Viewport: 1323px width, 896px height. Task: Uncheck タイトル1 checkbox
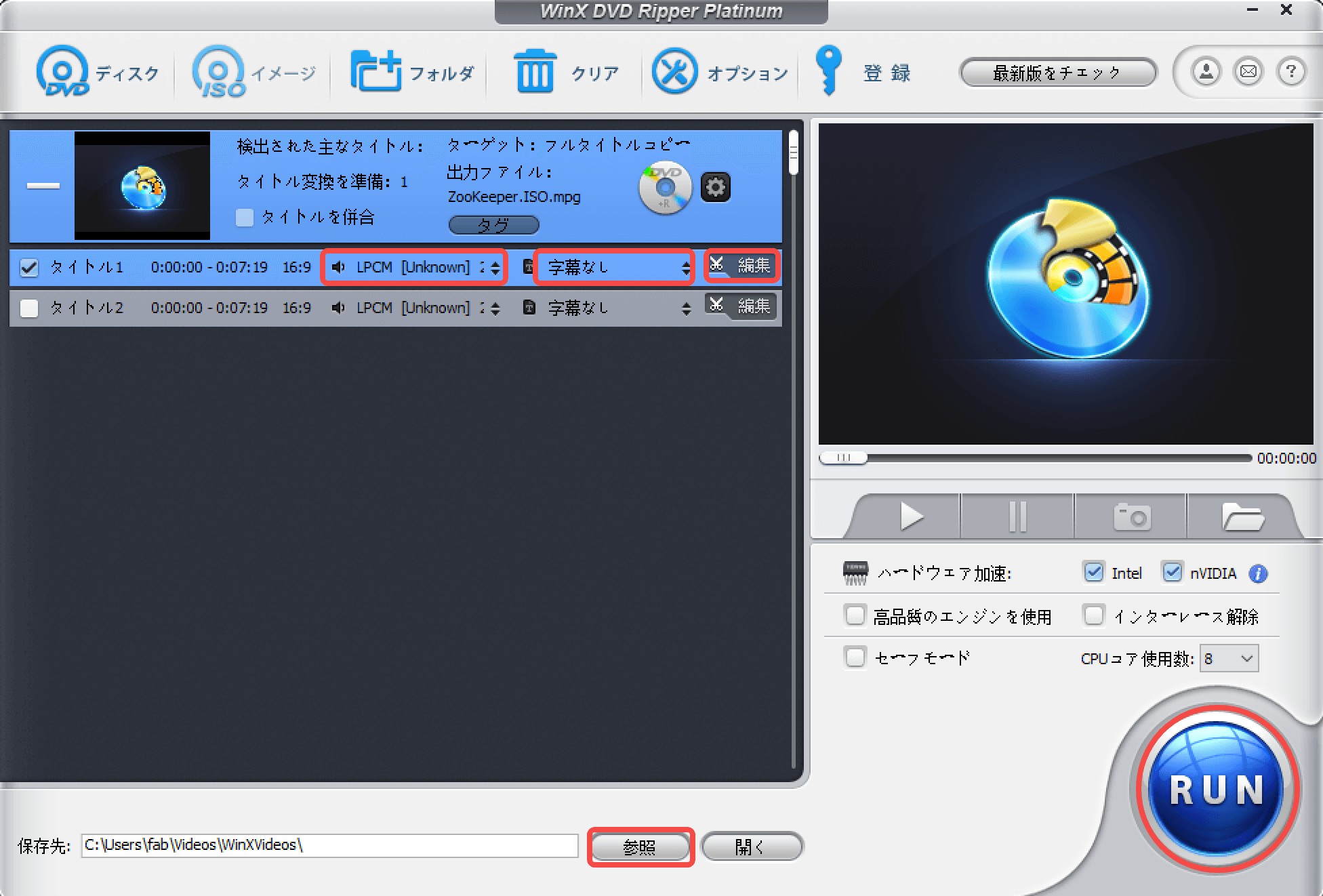tap(29, 268)
